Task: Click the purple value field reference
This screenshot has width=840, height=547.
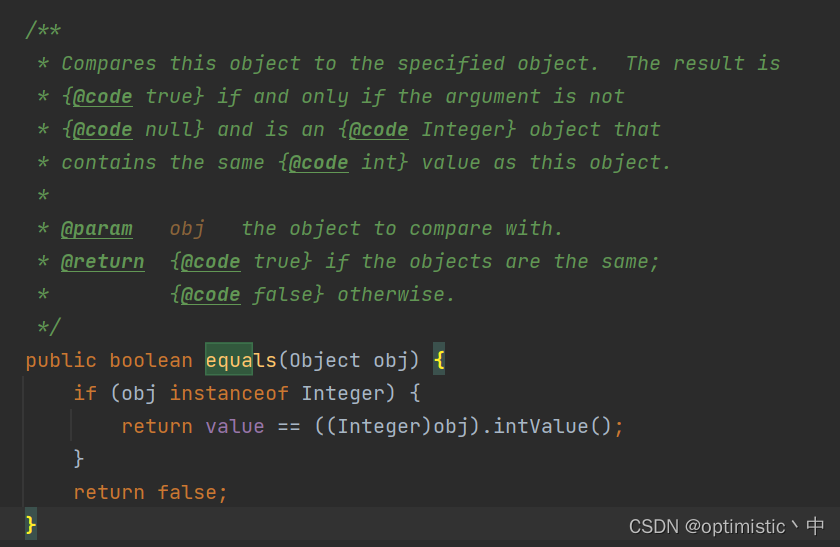Action: 235,426
